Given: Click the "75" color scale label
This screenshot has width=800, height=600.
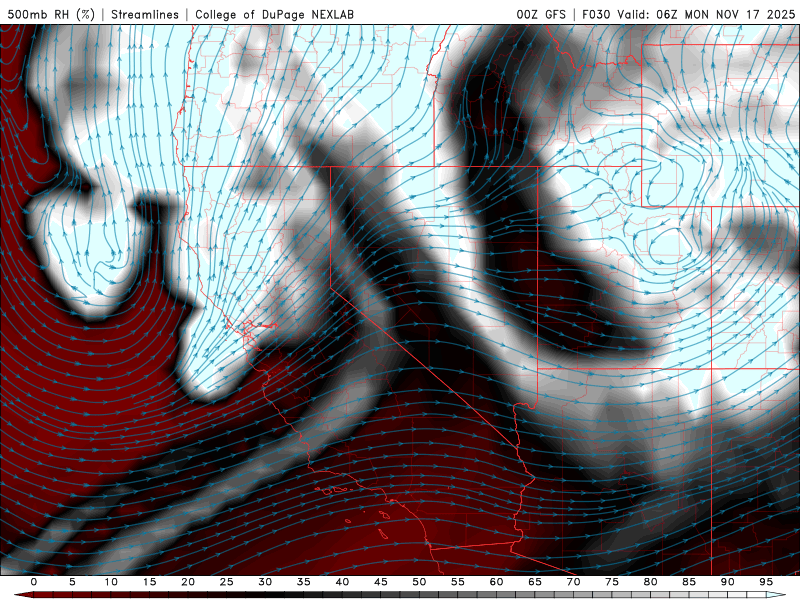Looking at the screenshot, I should (x=612, y=582).
